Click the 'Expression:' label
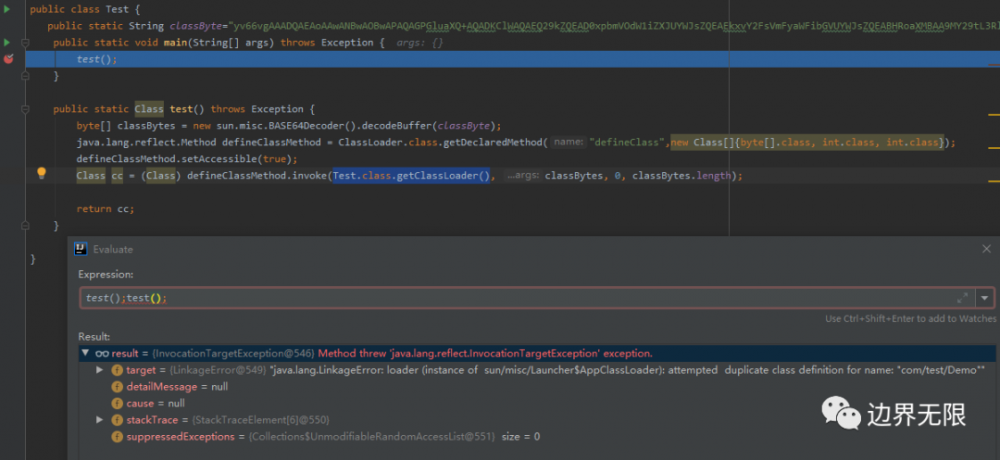This screenshot has height=460, width=1000. [106, 274]
